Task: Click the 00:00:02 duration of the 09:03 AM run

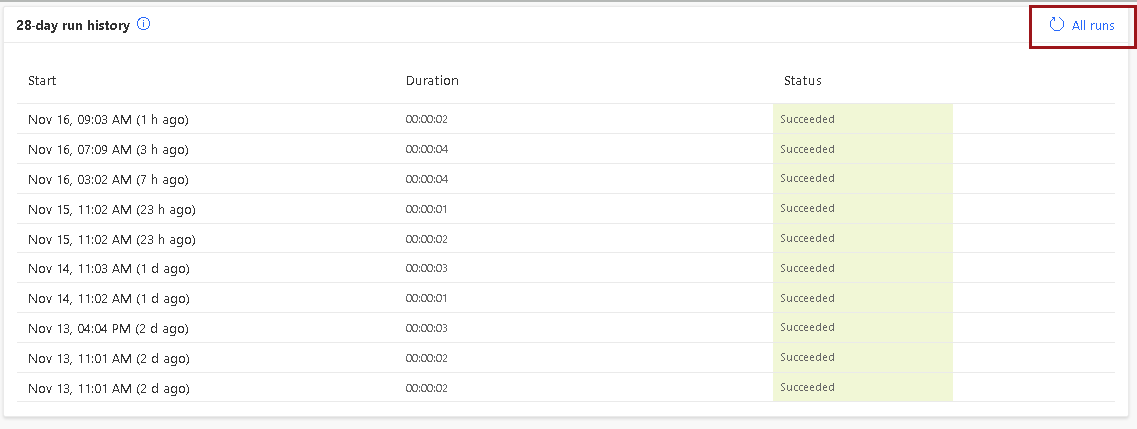Action: [x=426, y=119]
